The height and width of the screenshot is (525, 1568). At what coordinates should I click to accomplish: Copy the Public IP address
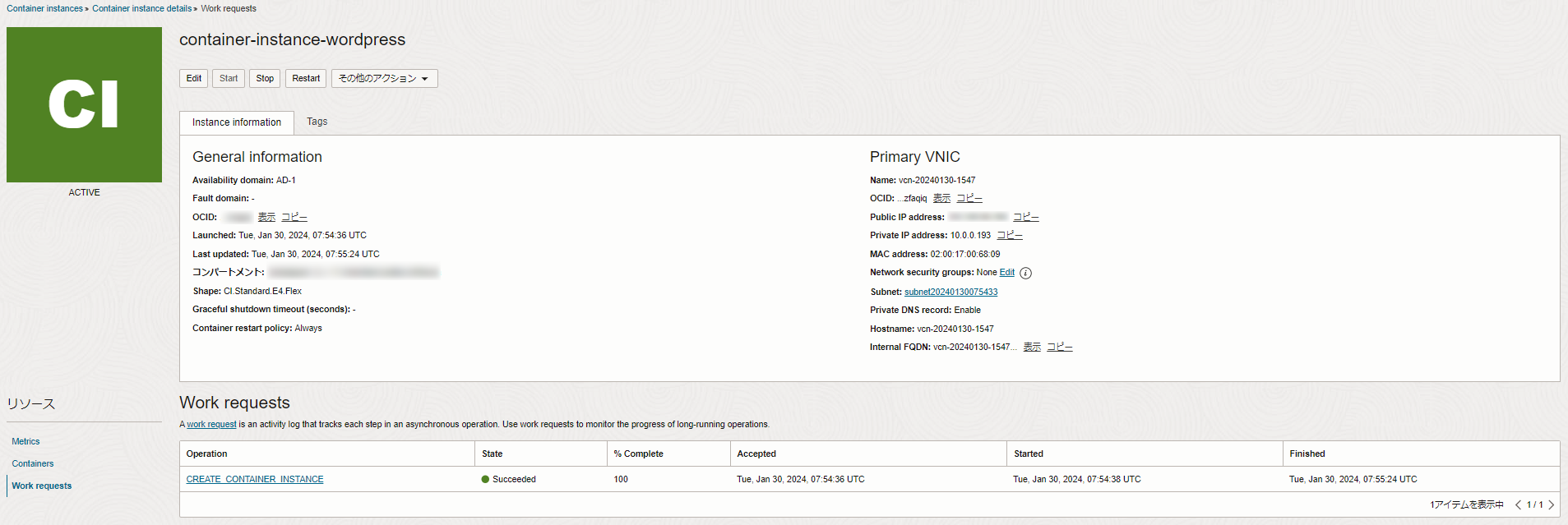1025,218
